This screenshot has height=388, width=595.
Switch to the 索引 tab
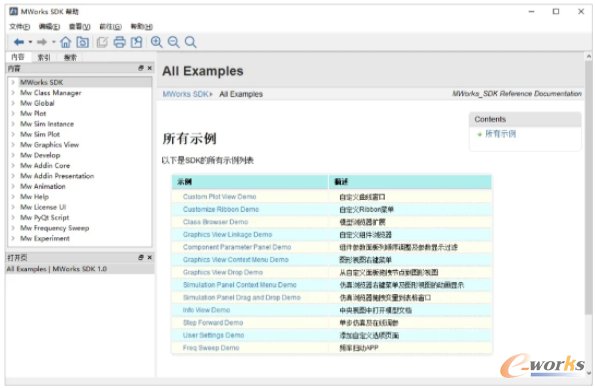(x=44, y=57)
